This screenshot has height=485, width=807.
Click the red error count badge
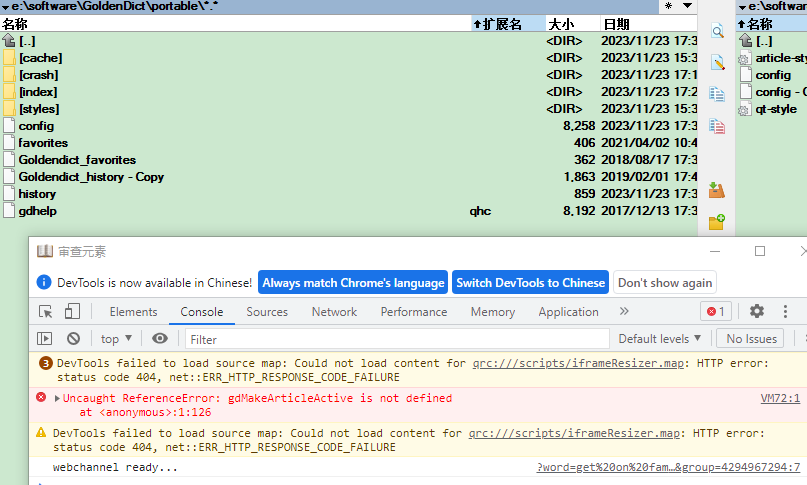(x=716, y=311)
